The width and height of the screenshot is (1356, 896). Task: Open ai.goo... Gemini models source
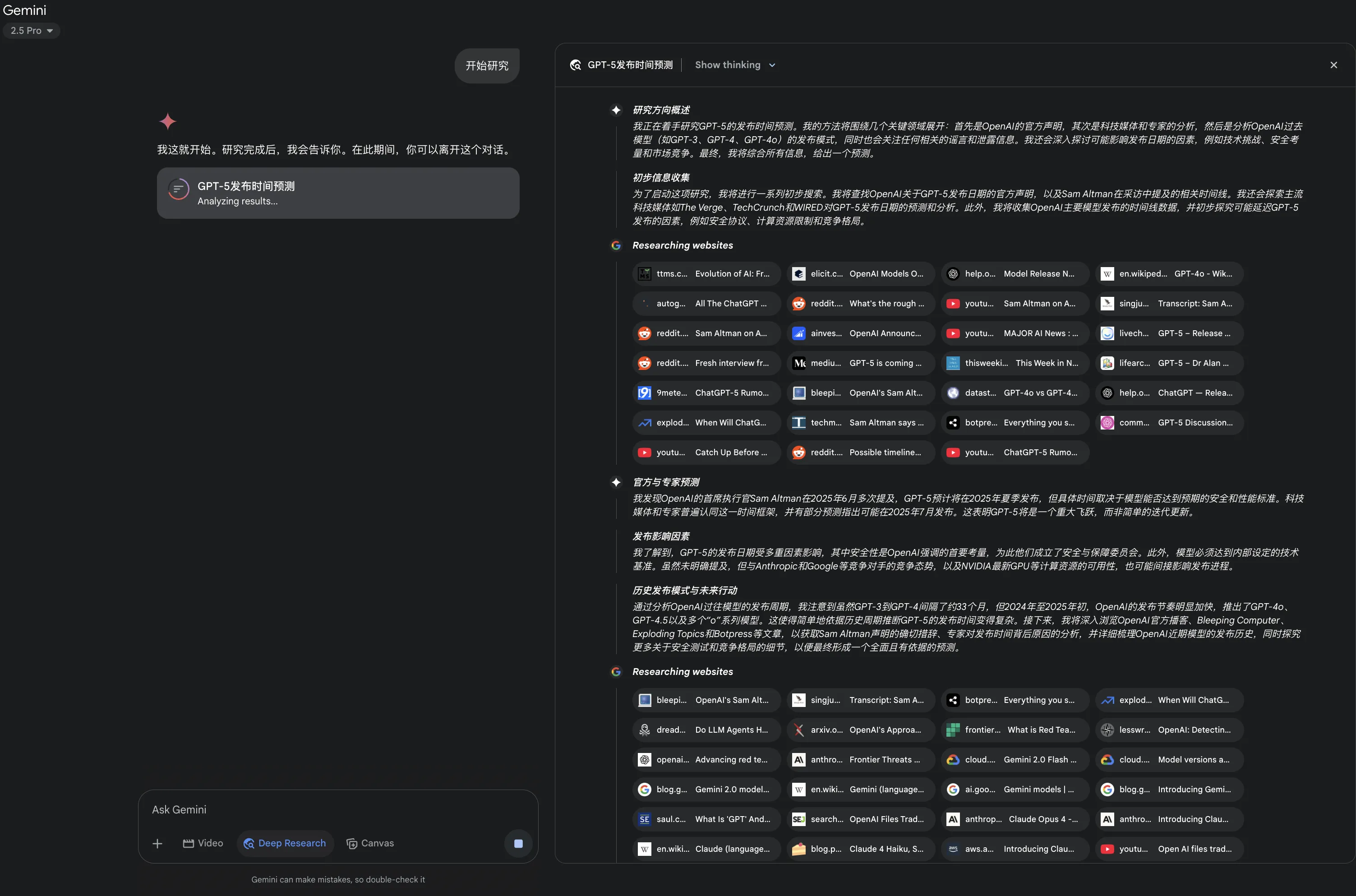point(1015,789)
